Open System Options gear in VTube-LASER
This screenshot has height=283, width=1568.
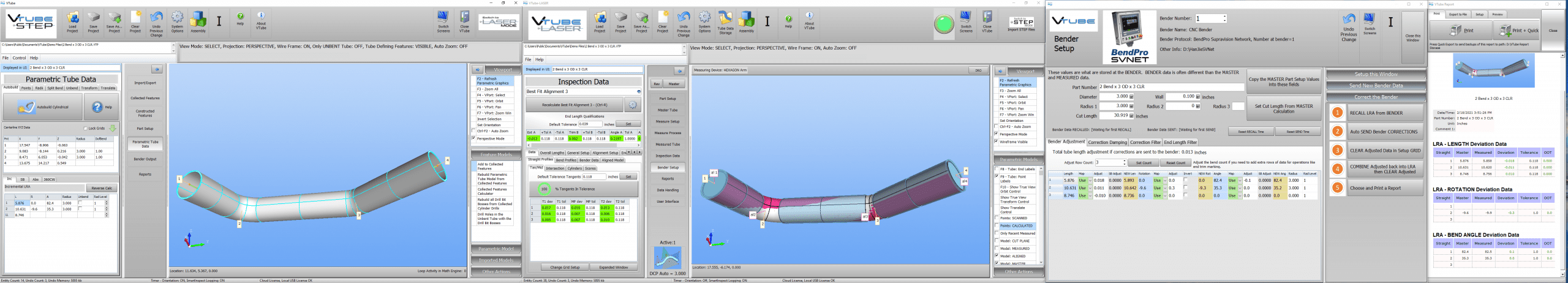tap(704, 22)
